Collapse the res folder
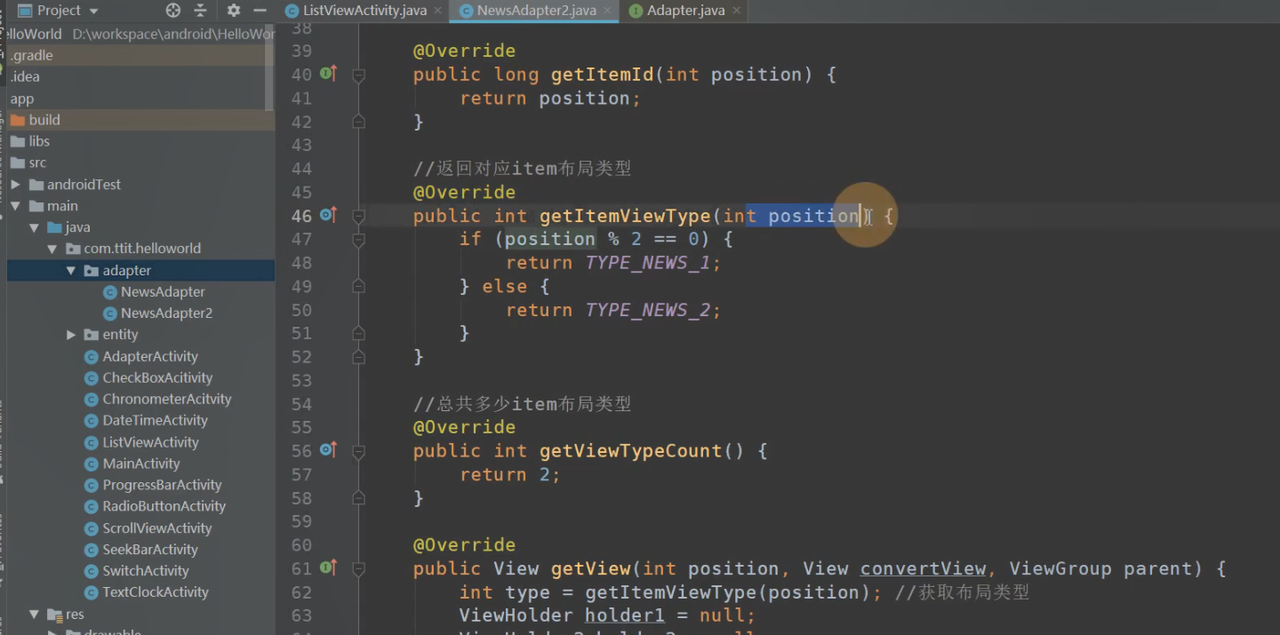 (x=33, y=614)
